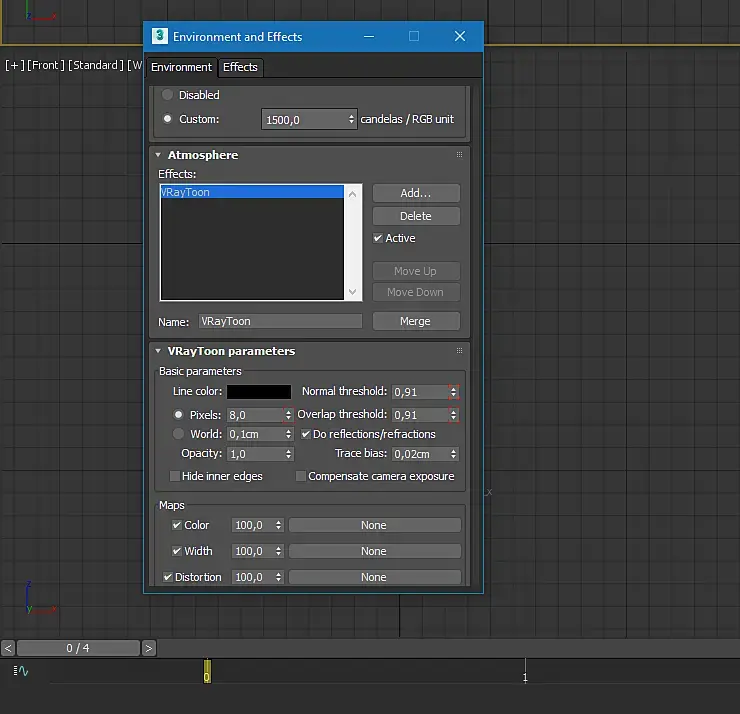The image size is (740, 714).
Task: Click the viewport Standard shading menu label
Action: tap(96, 65)
